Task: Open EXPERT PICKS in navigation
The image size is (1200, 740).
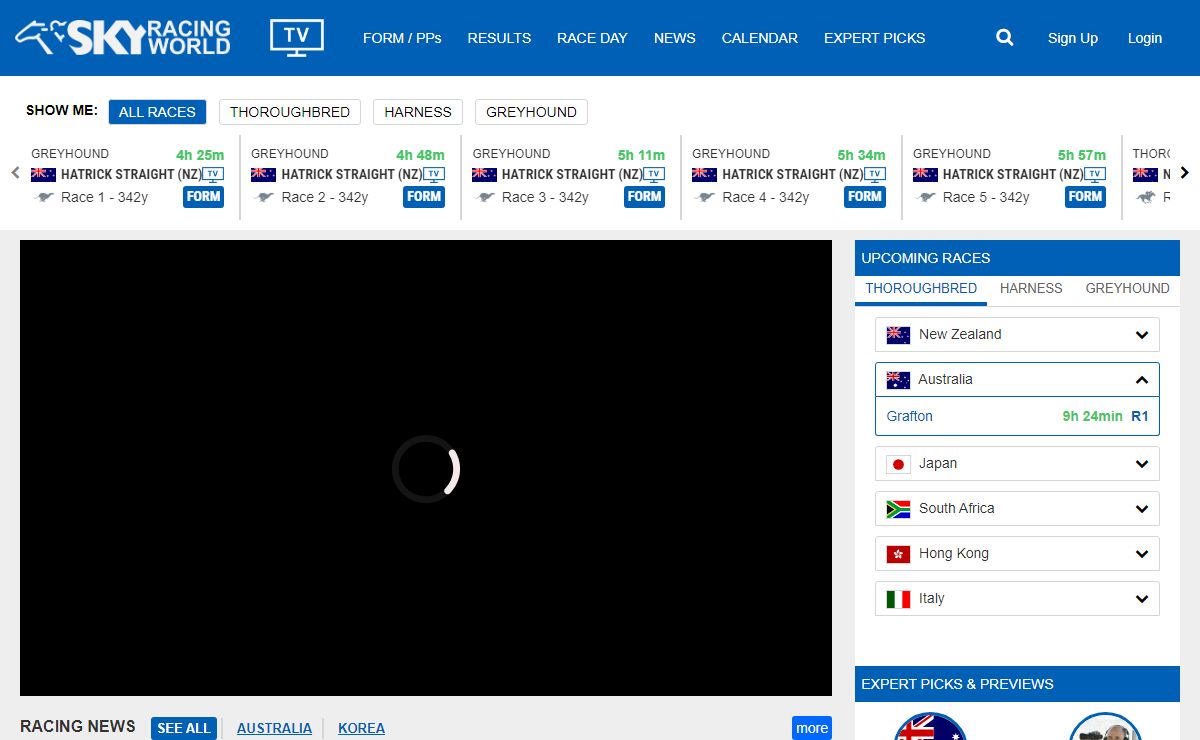Action: click(x=875, y=38)
